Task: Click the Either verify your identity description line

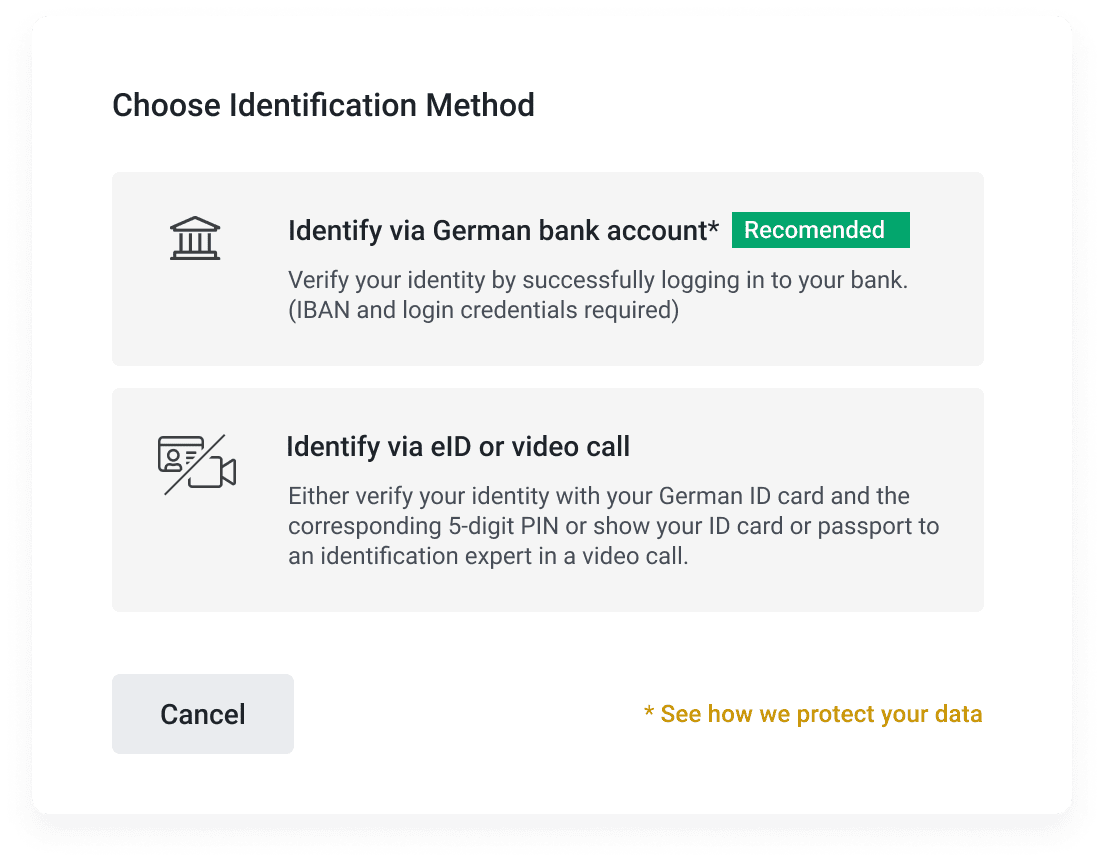Action: tap(598, 496)
